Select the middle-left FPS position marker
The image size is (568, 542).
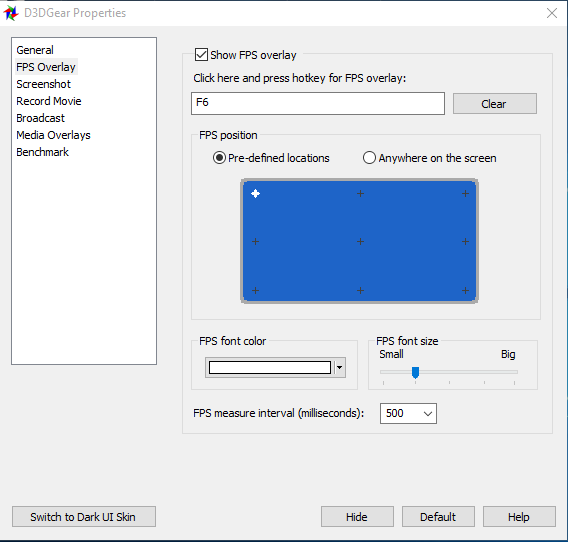coord(255,241)
